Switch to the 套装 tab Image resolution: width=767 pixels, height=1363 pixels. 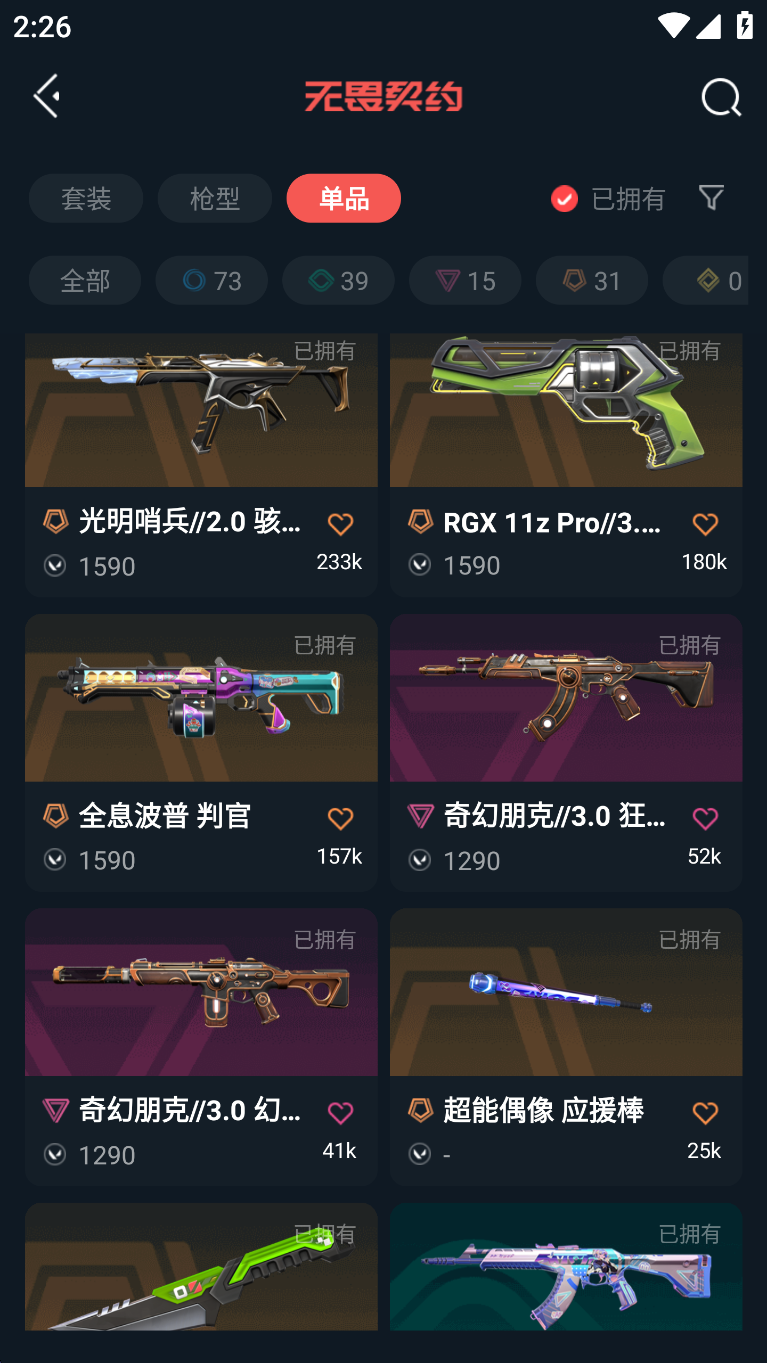coord(86,198)
